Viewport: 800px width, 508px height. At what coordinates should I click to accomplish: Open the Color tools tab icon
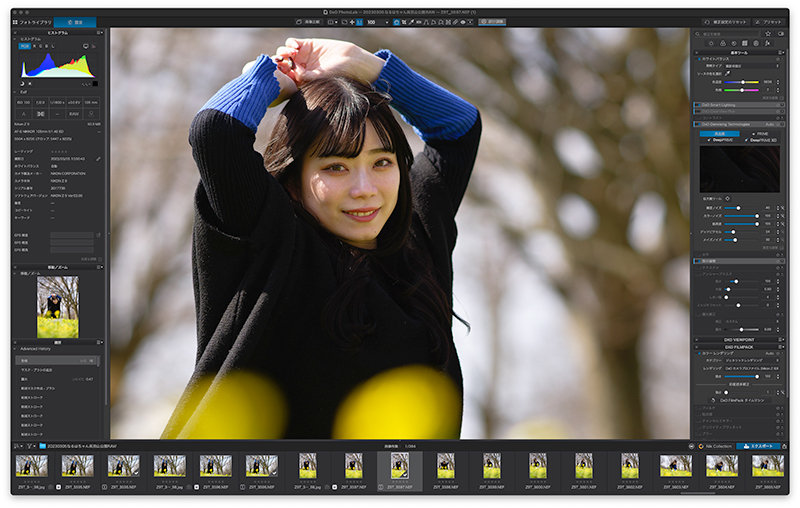(x=722, y=43)
